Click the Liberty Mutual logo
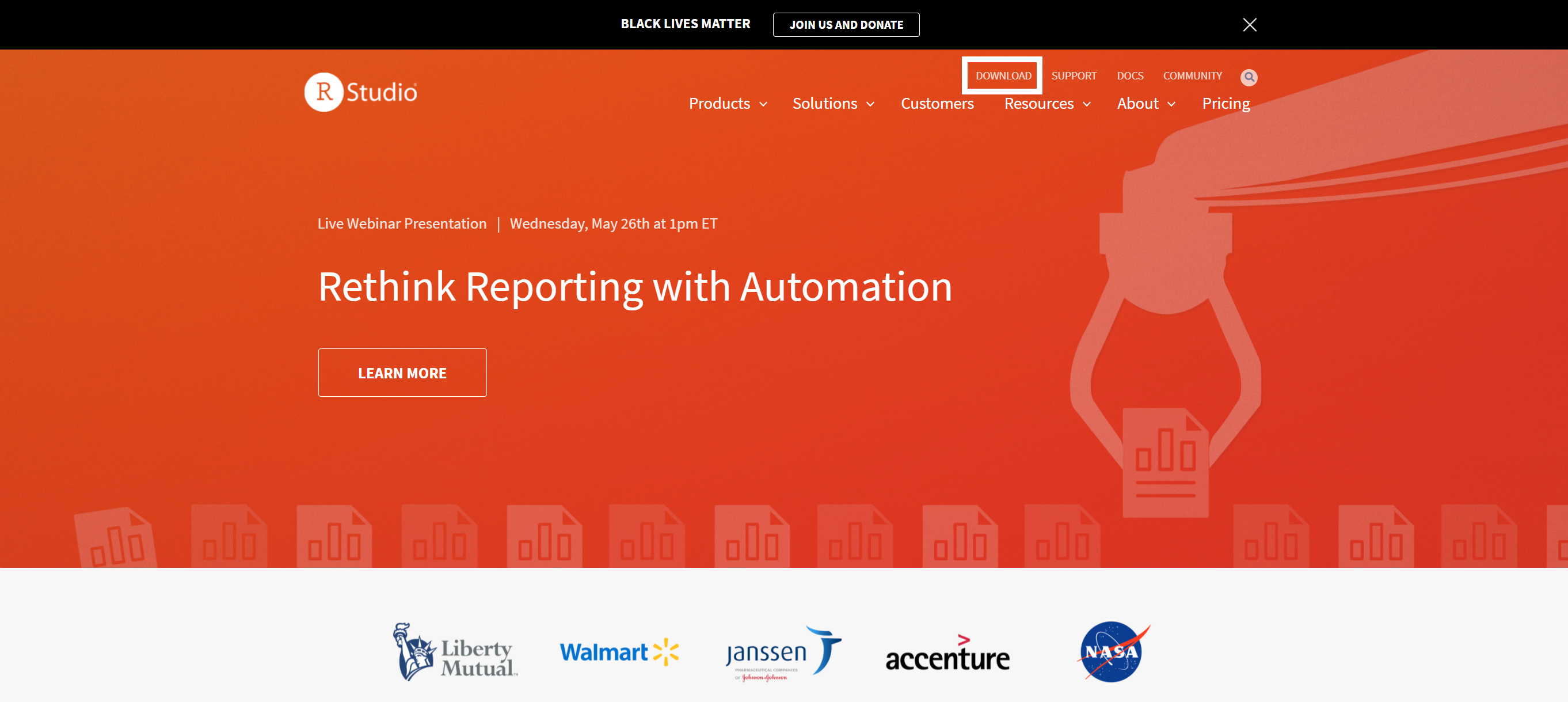This screenshot has height=702, width=1568. 455,652
